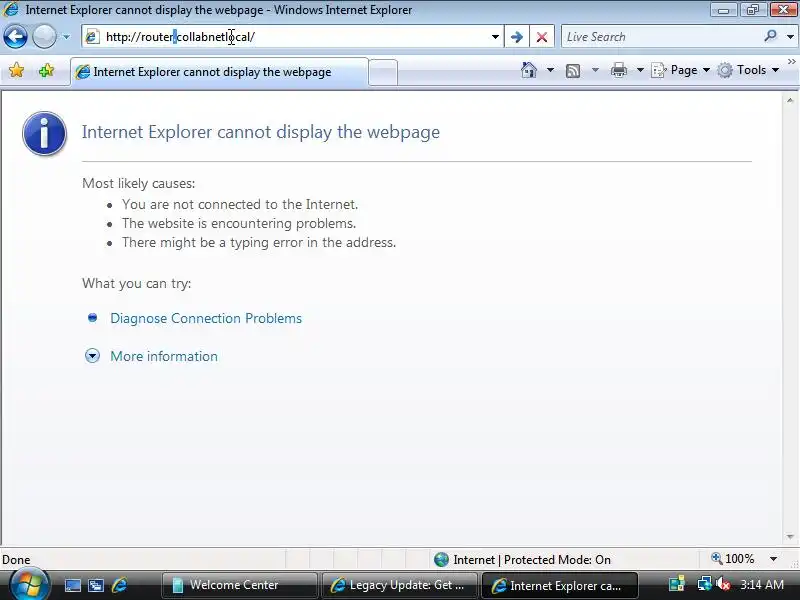Screen dimensions: 800x600
Task: Click the page icon in the address bar
Action: [x=92, y=37]
